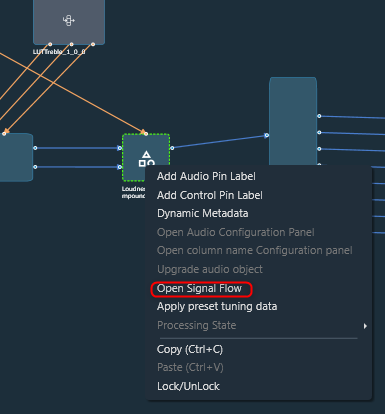Select Copy (Ctrl+C) in context menu
Image resolution: width=385 pixels, height=414 pixels.
(190, 349)
